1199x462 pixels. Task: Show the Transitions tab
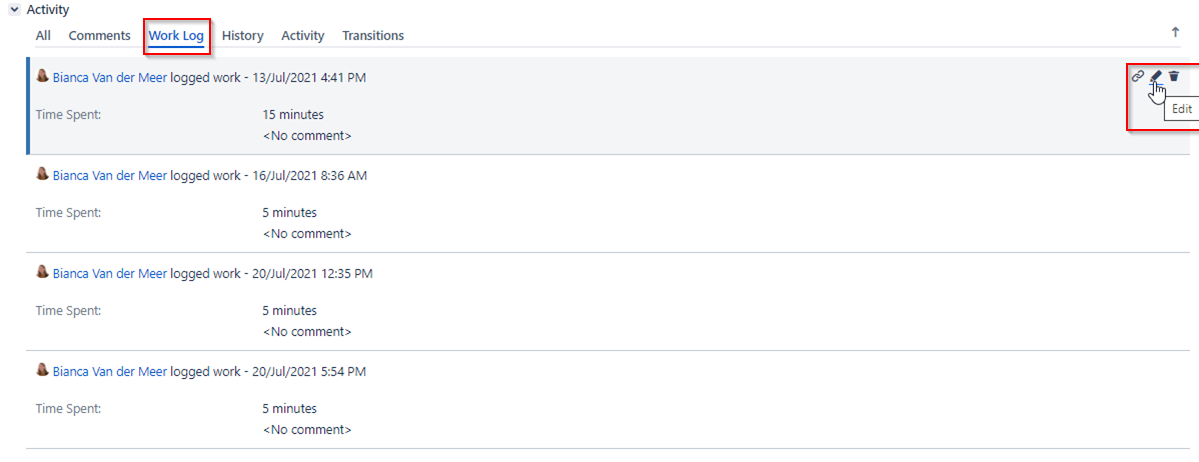[x=373, y=35]
